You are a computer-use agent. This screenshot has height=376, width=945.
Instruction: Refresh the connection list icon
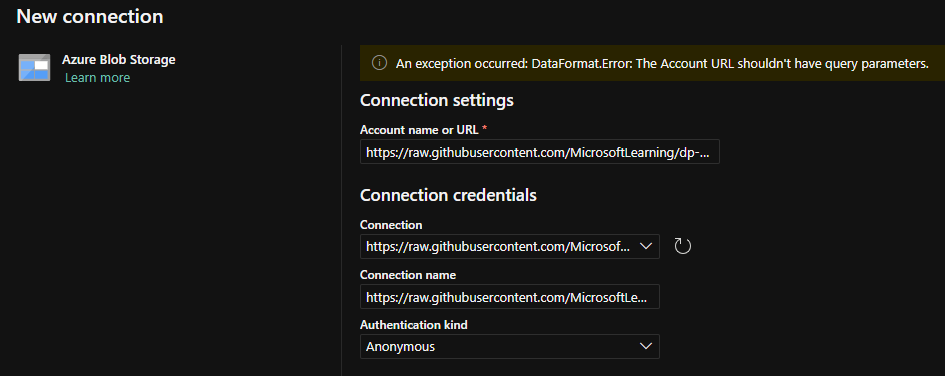682,246
